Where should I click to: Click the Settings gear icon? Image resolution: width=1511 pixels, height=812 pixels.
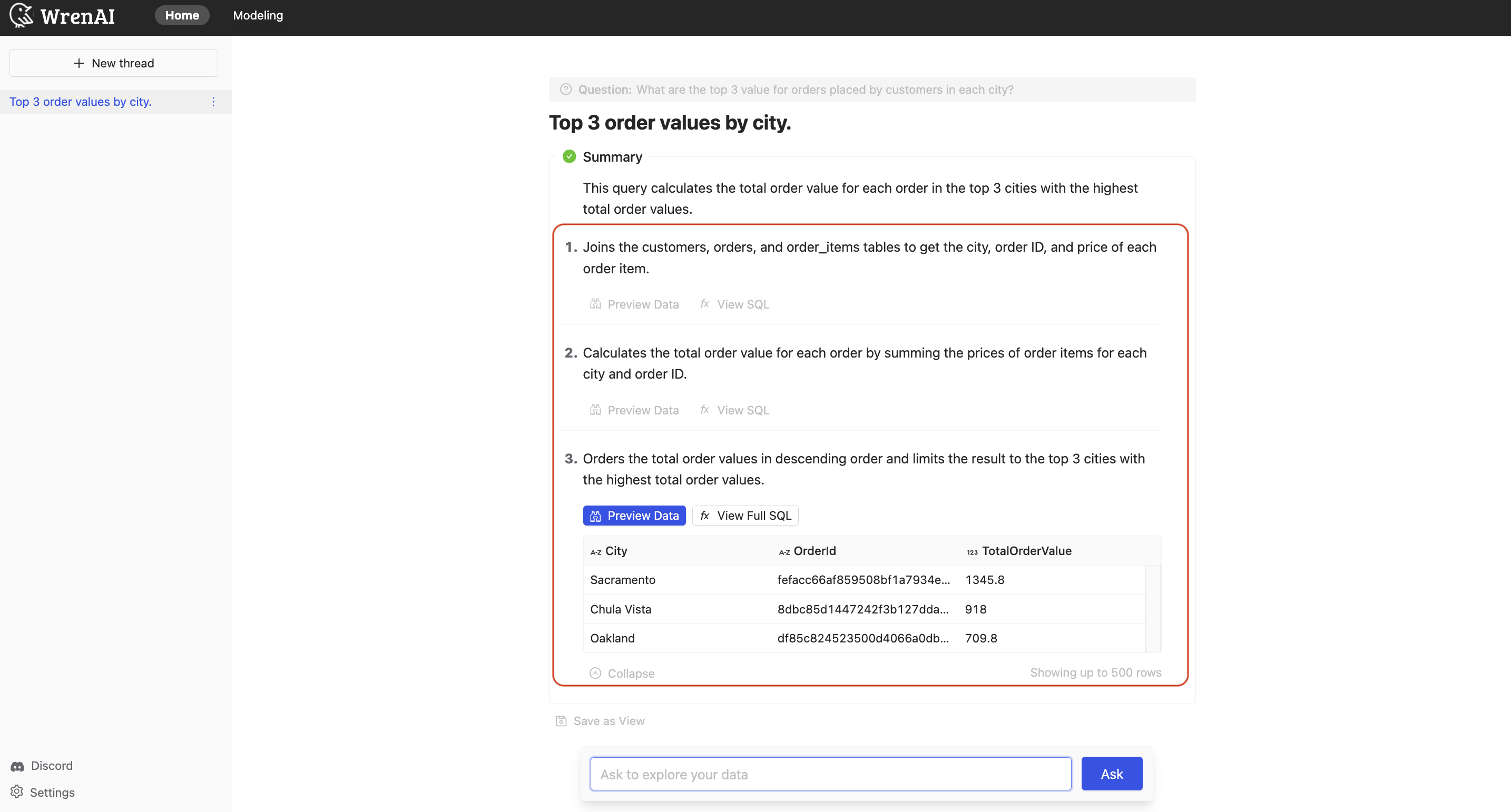click(x=17, y=791)
